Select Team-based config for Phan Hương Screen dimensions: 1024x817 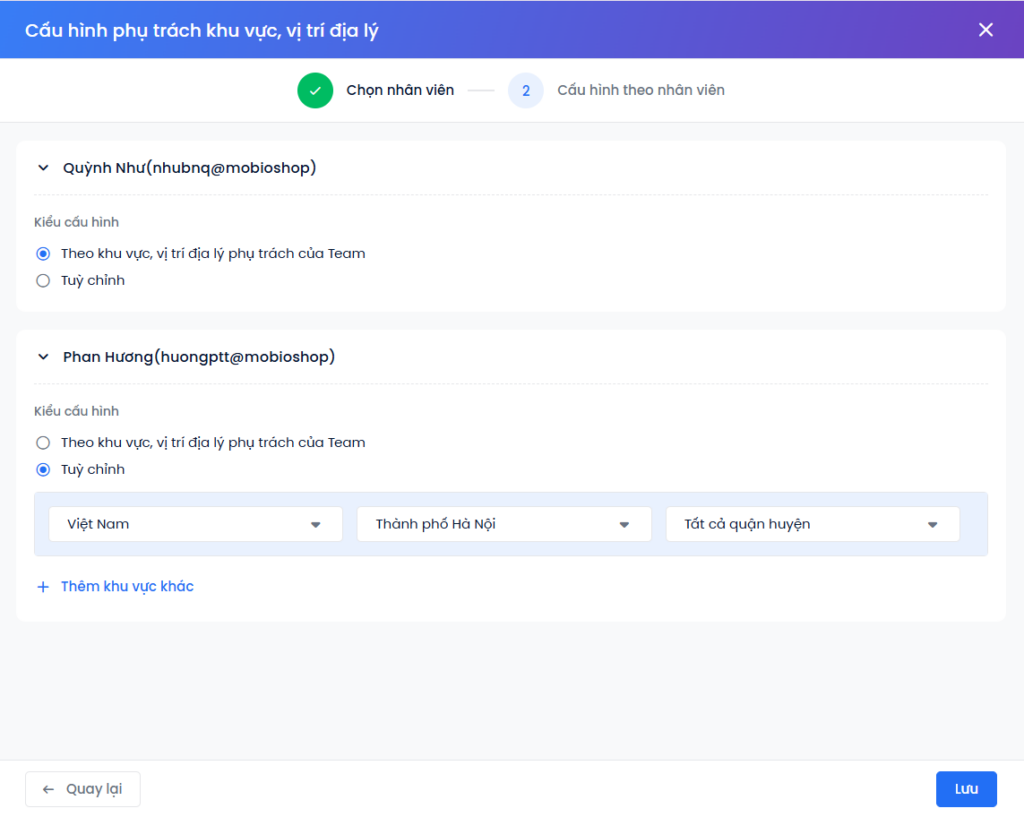pos(43,443)
